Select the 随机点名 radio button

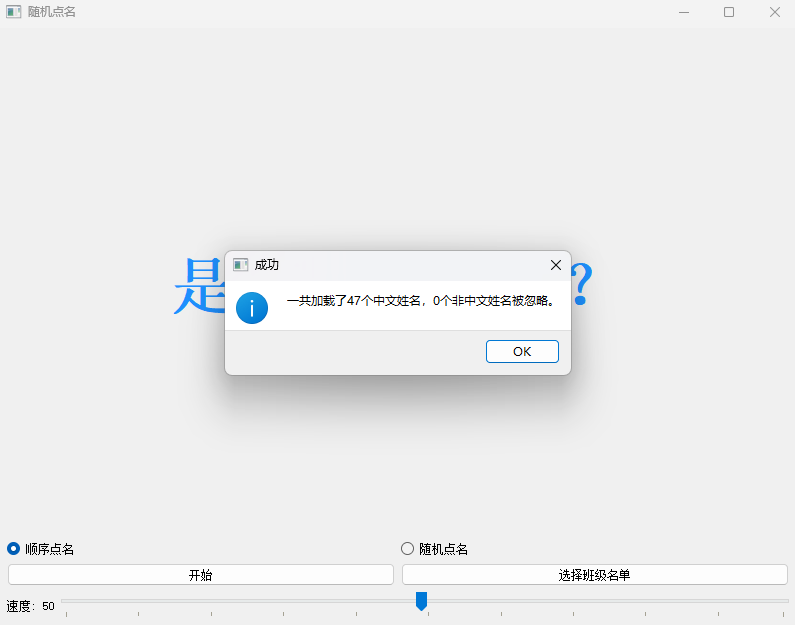(407, 548)
